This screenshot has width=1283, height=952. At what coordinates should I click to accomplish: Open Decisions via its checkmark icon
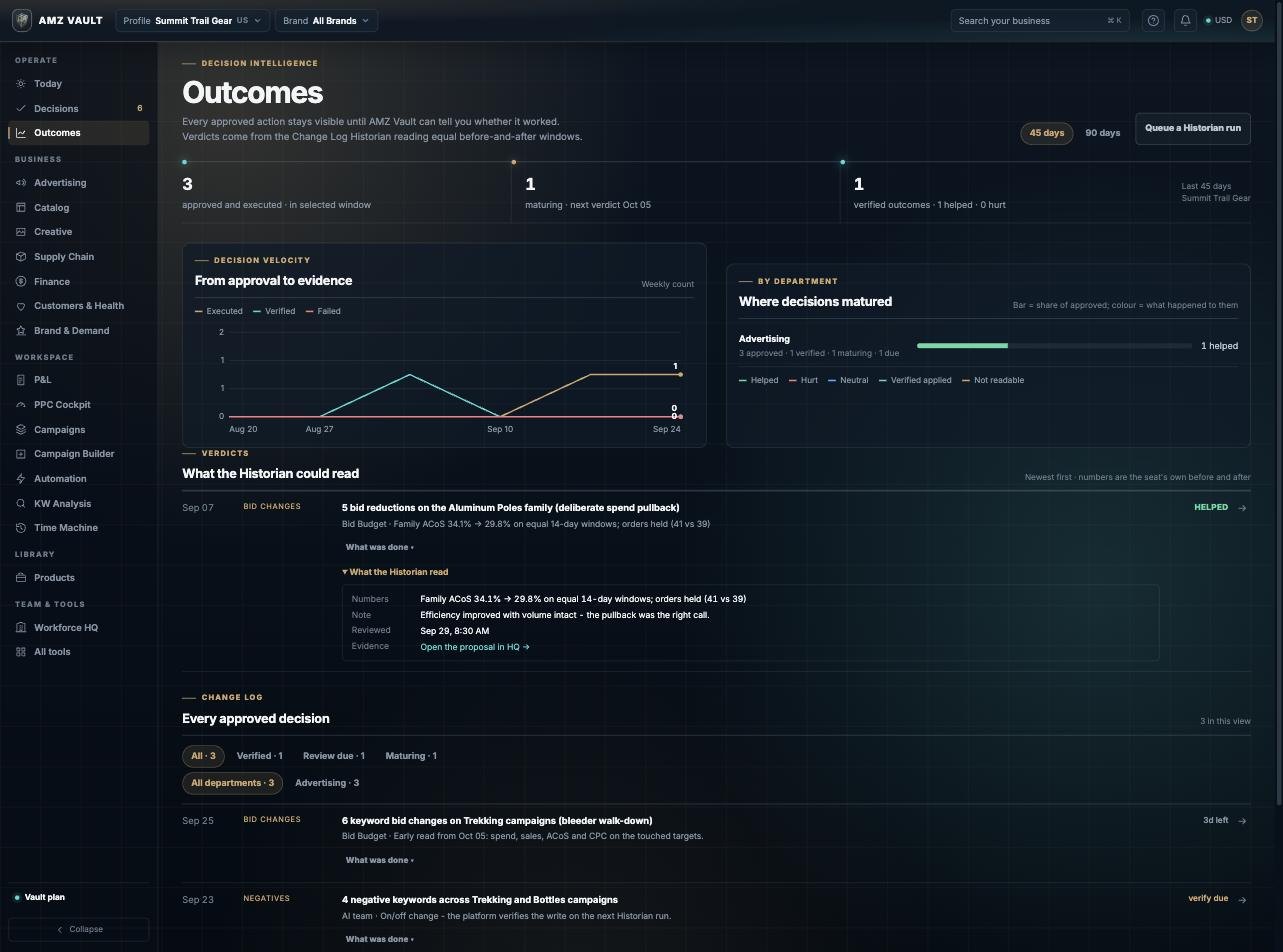[21, 108]
